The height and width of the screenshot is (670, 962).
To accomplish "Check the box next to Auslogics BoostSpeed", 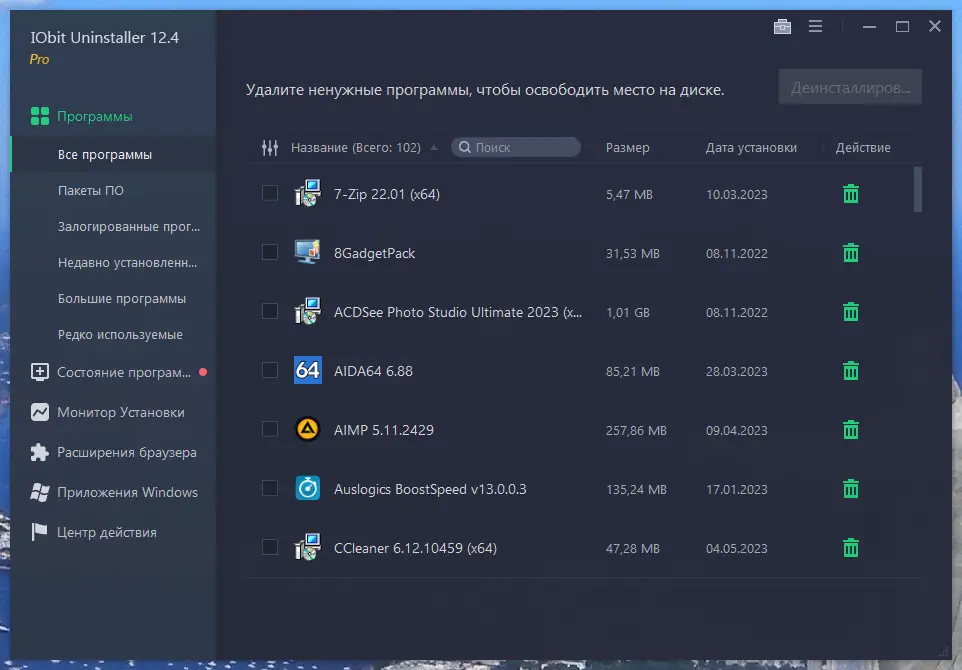I will click(x=270, y=488).
